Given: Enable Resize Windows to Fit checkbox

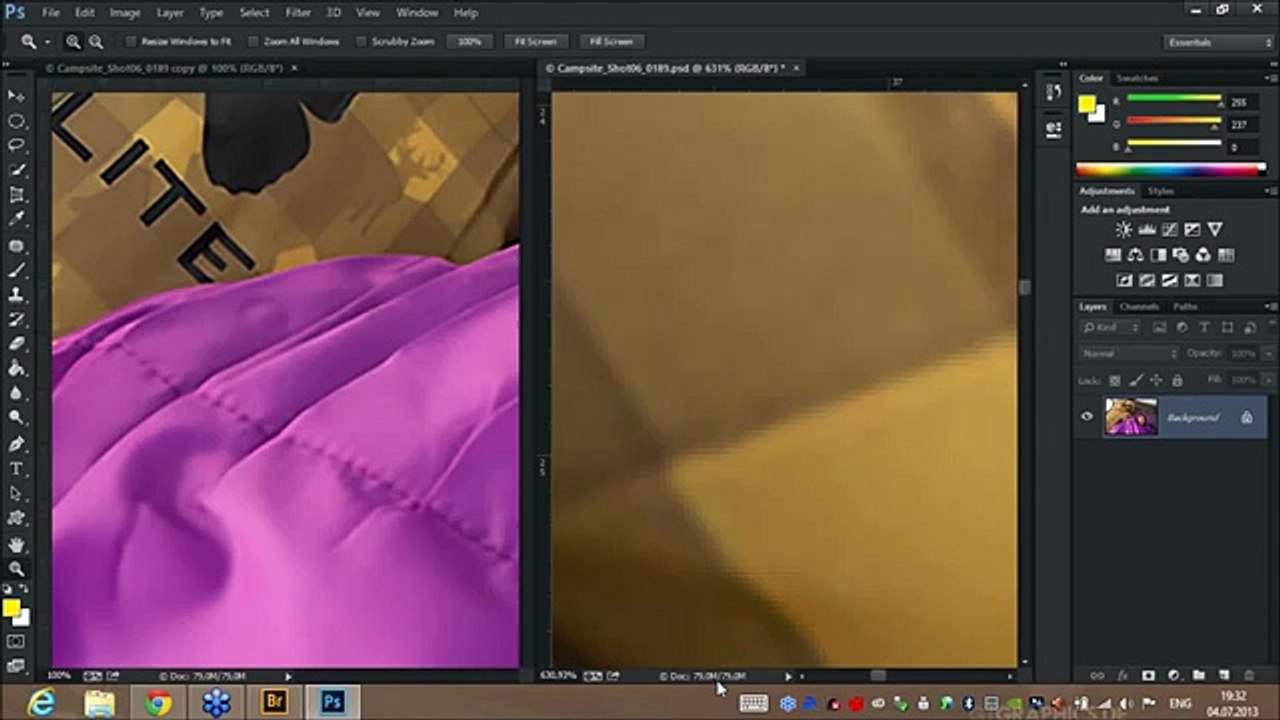Looking at the screenshot, I should tap(131, 42).
